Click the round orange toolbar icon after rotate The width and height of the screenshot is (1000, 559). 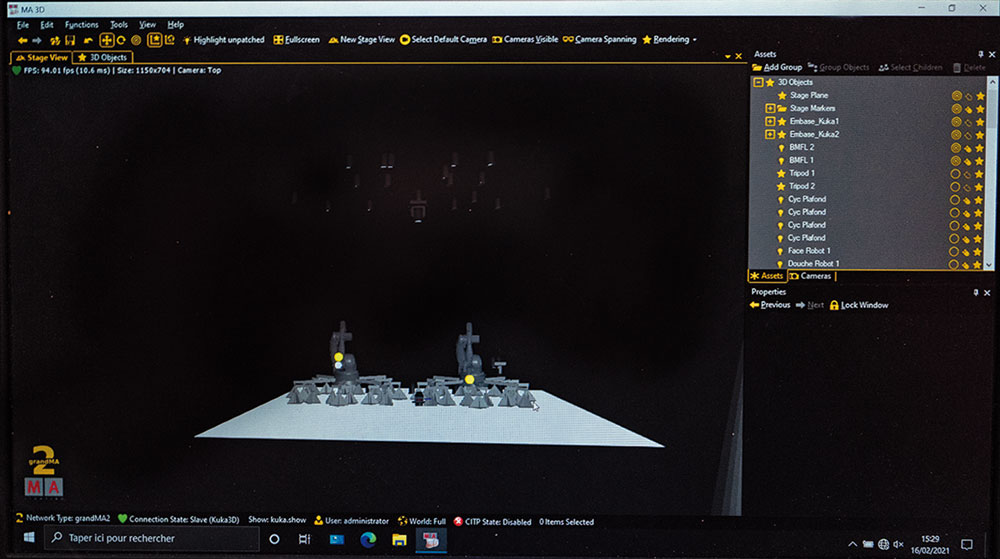[x=136, y=40]
